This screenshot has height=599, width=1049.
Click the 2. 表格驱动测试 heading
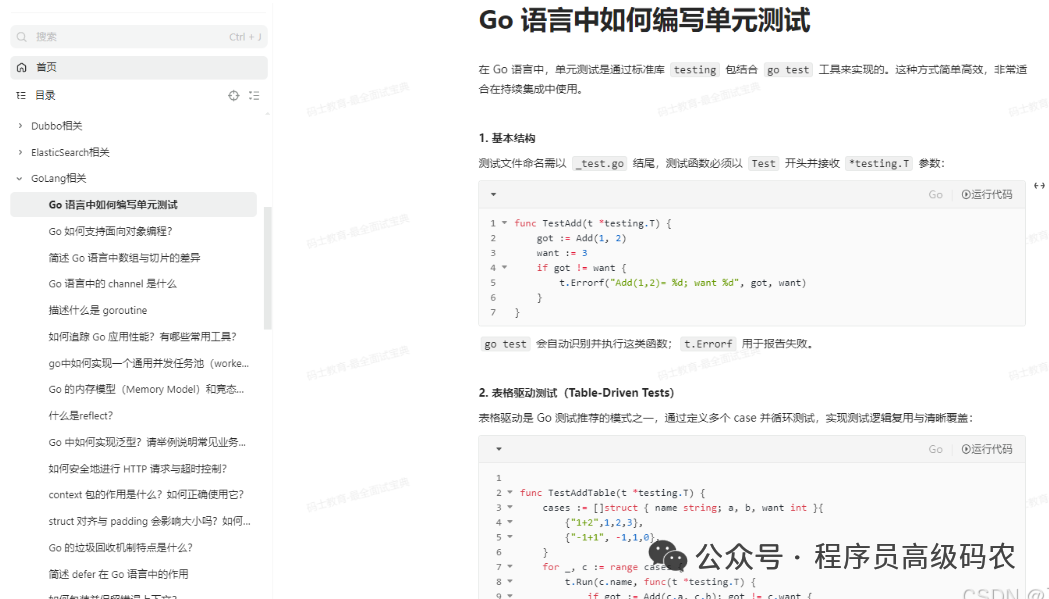tap(577, 393)
